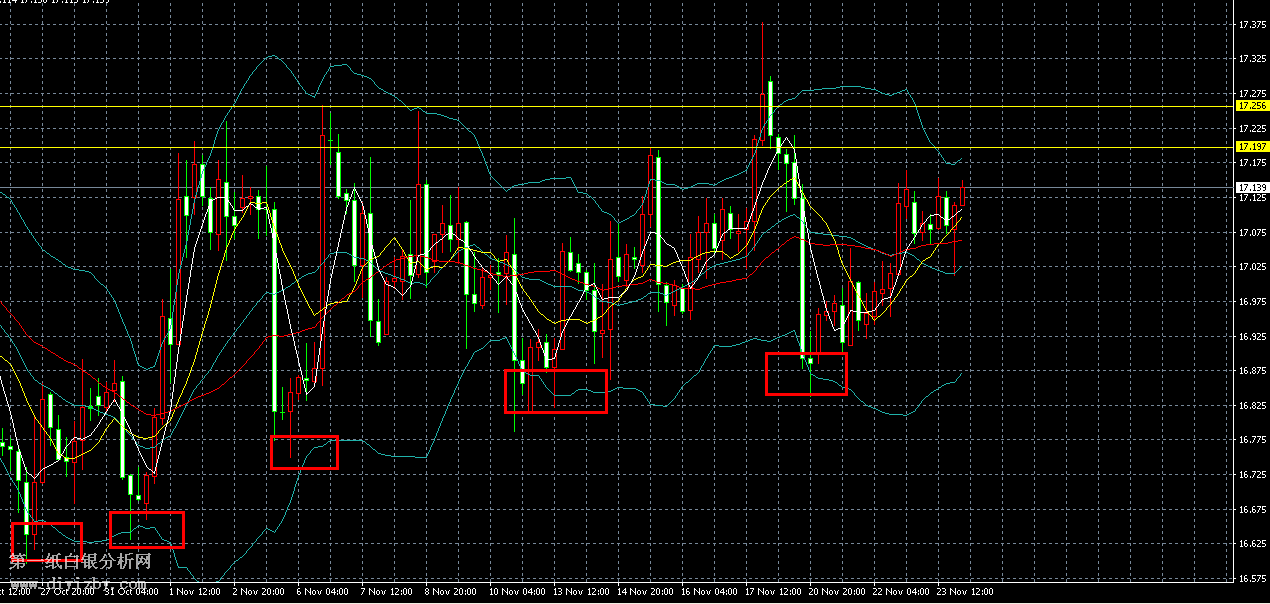
Task: Click the 16.575 price scale label
Action: coord(1251,580)
